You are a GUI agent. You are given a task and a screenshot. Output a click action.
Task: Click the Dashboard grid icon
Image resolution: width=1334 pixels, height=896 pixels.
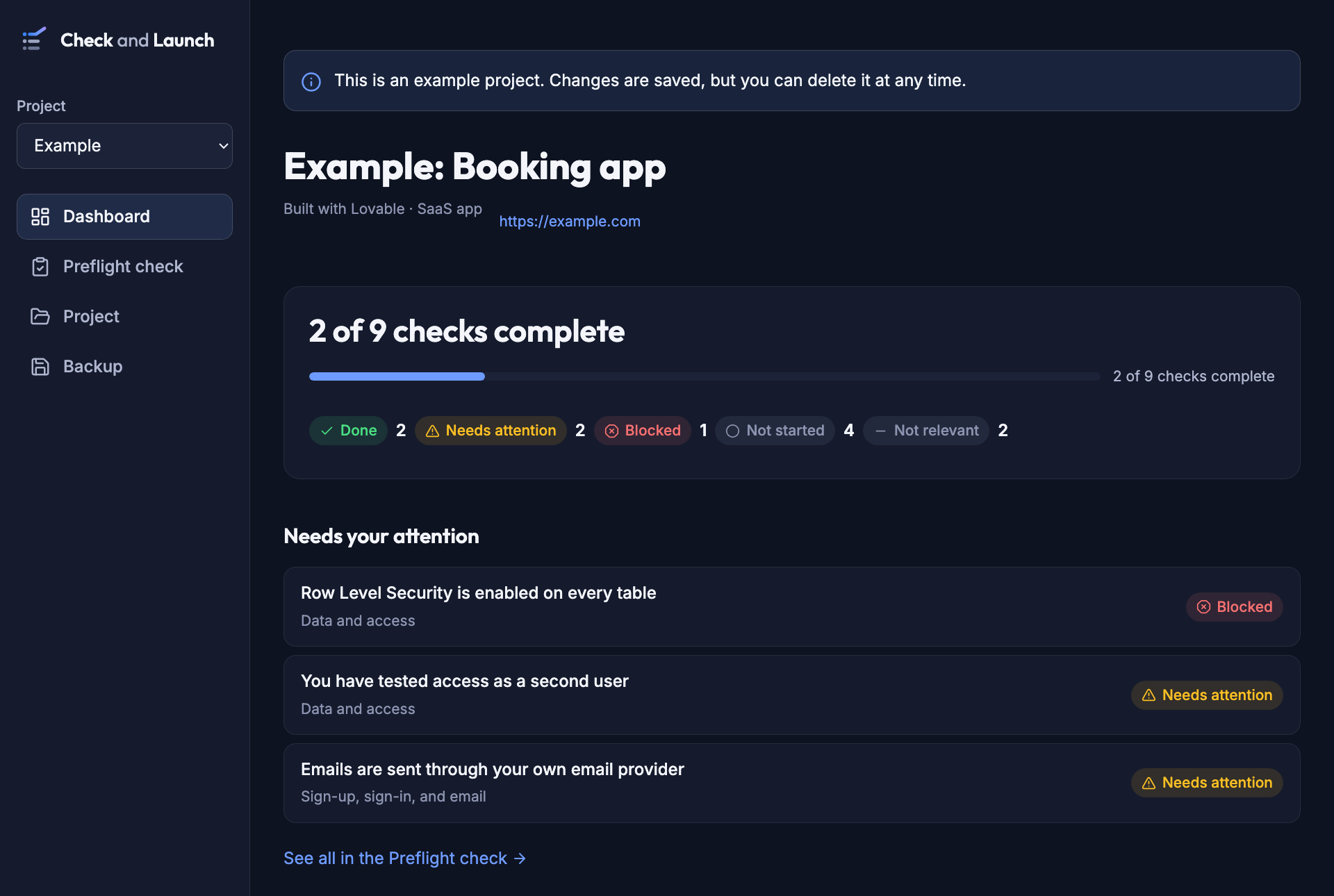pyautogui.click(x=40, y=217)
